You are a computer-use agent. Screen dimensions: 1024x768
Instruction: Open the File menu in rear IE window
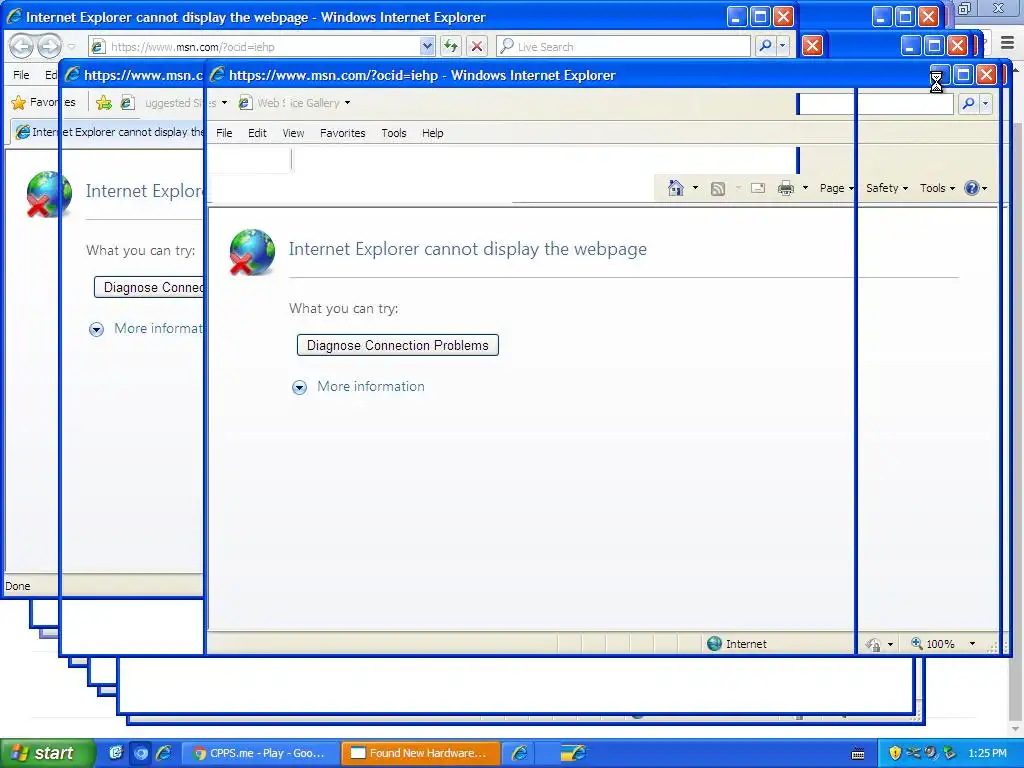click(x=21, y=75)
